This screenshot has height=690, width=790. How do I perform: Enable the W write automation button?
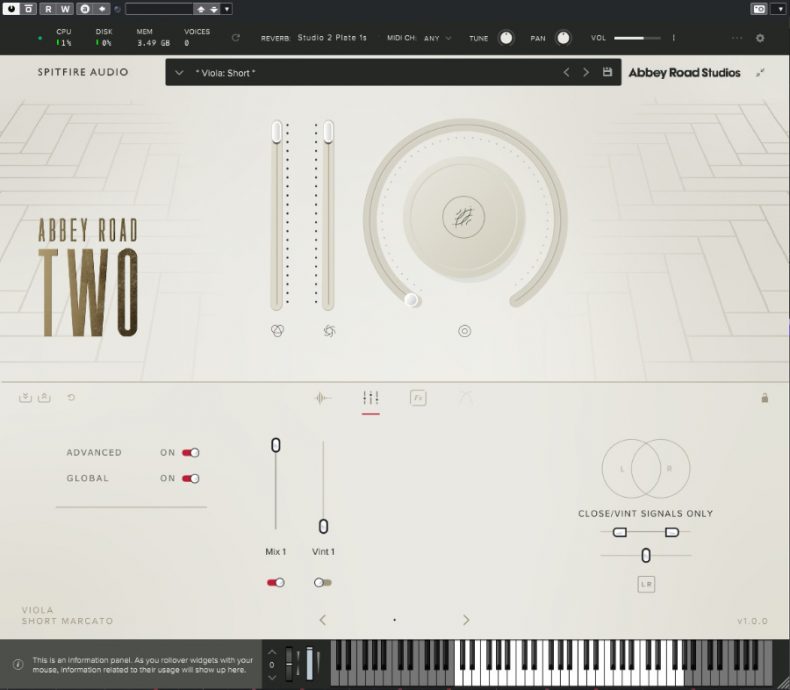[65, 9]
